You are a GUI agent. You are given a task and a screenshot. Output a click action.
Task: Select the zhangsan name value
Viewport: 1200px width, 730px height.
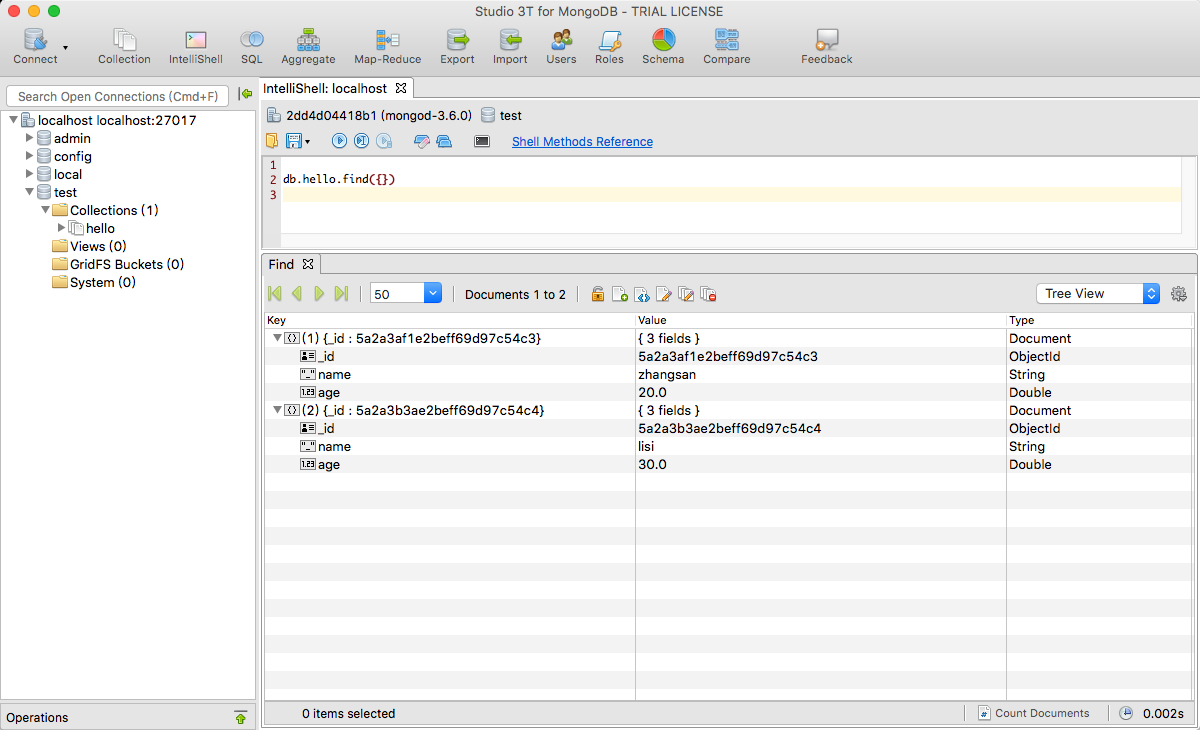[x=667, y=374]
